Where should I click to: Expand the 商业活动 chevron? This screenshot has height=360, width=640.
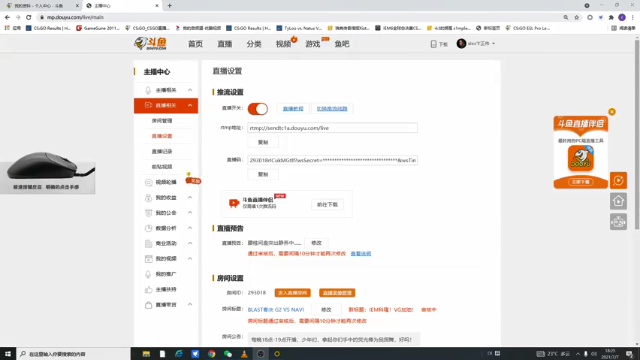pos(190,243)
